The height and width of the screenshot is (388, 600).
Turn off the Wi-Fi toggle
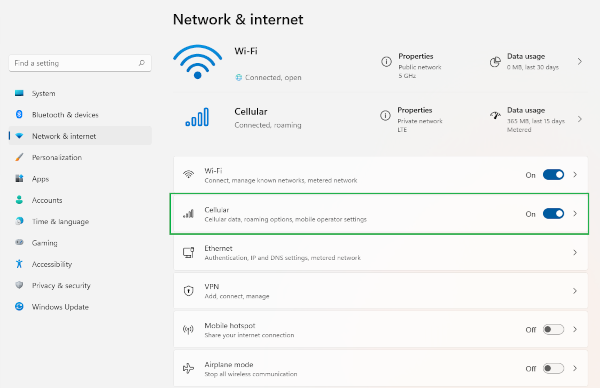[x=553, y=175]
